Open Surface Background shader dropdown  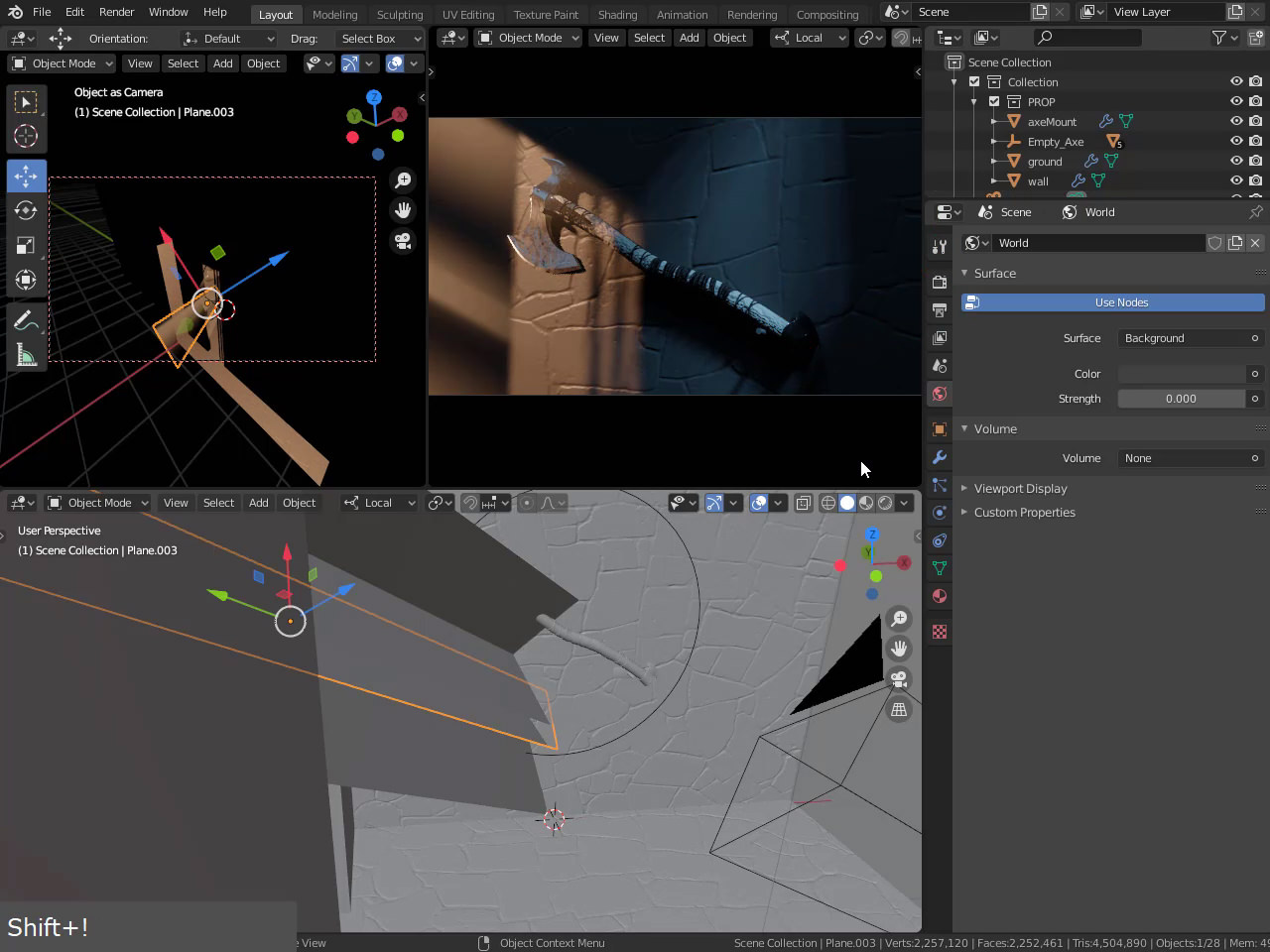pyautogui.click(x=1190, y=338)
